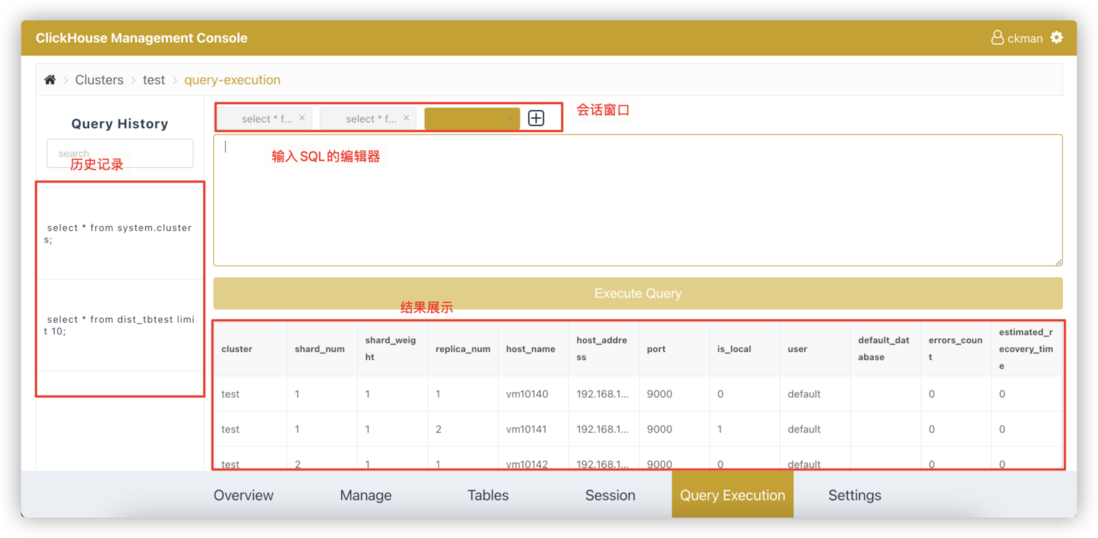Click the ClickHouse Management Console title
Image resolution: width=1098 pixels, height=538 pixels.
141,38
